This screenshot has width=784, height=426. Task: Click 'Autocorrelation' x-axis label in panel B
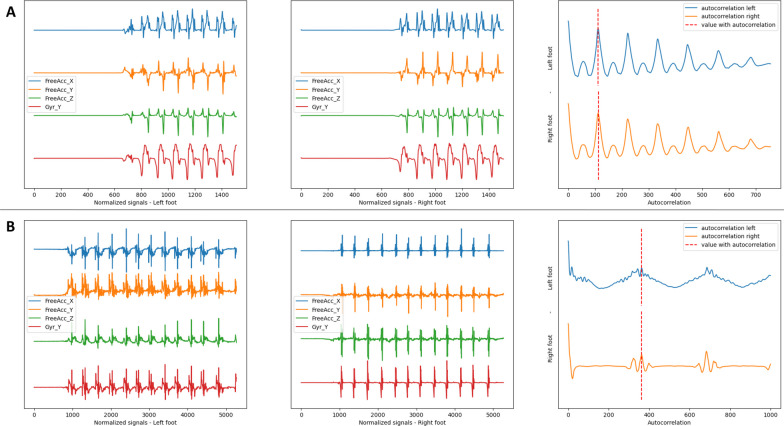669,422
